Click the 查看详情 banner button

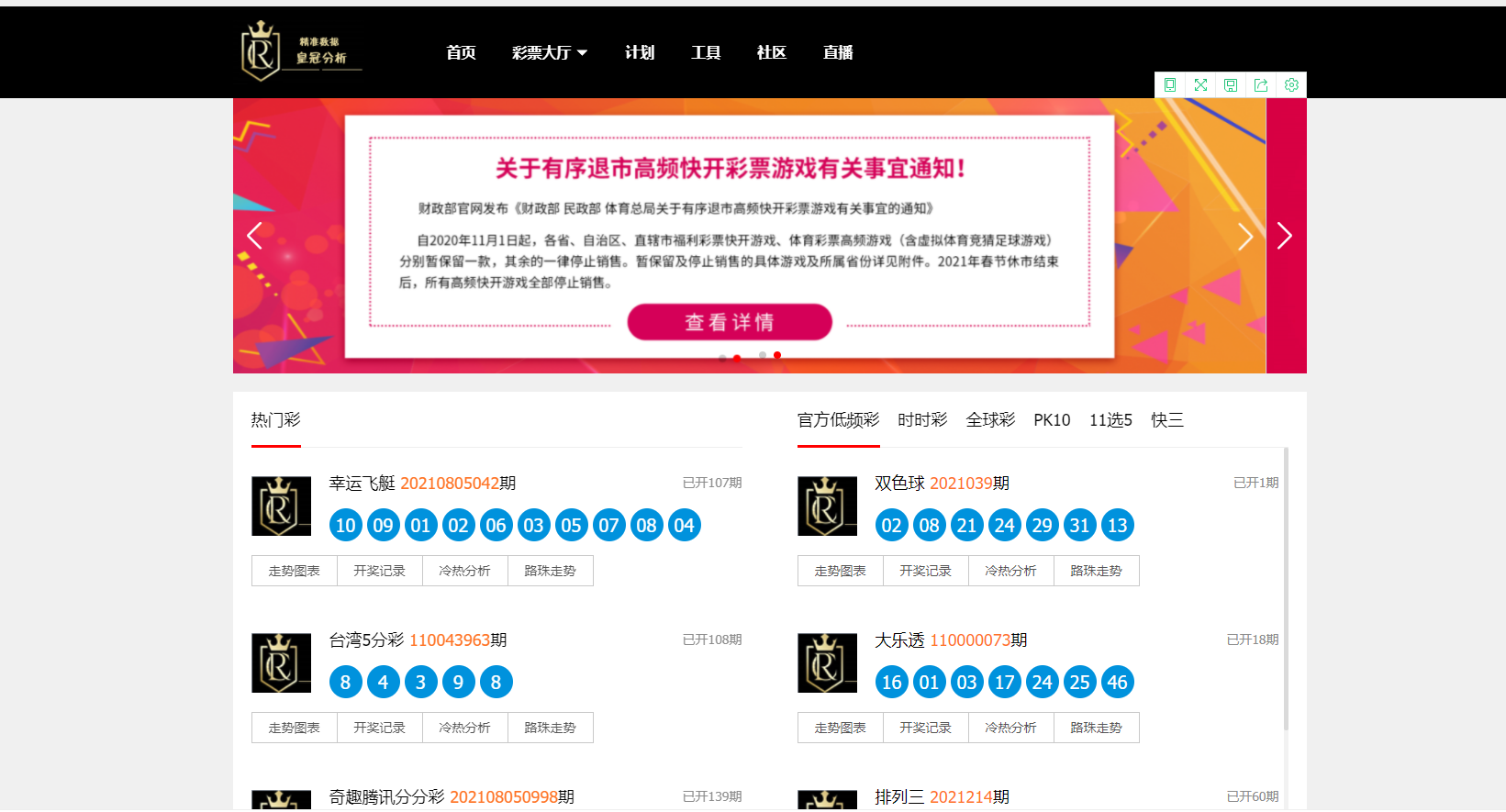(730, 322)
